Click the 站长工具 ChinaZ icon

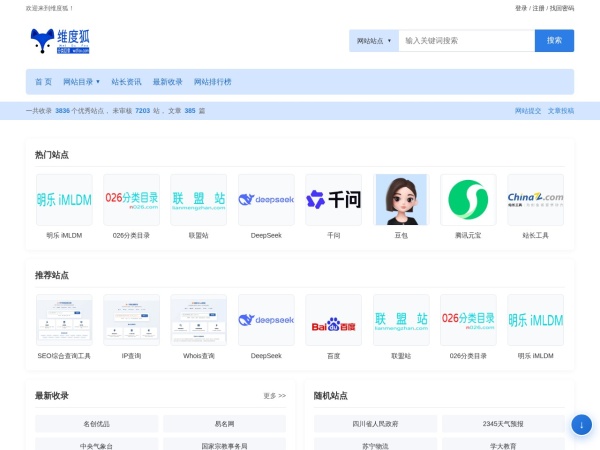[x=535, y=200]
